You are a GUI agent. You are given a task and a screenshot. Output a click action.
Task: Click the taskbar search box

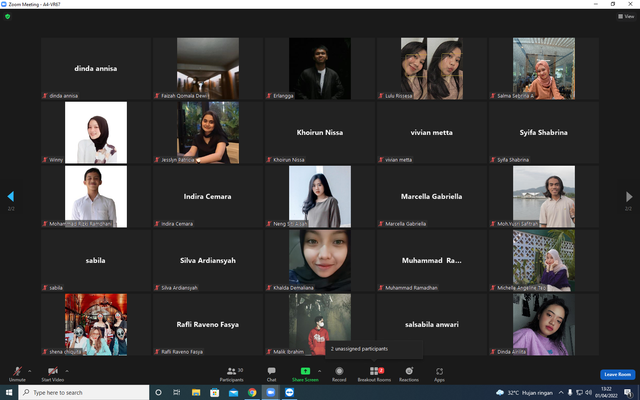[x=84, y=392]
